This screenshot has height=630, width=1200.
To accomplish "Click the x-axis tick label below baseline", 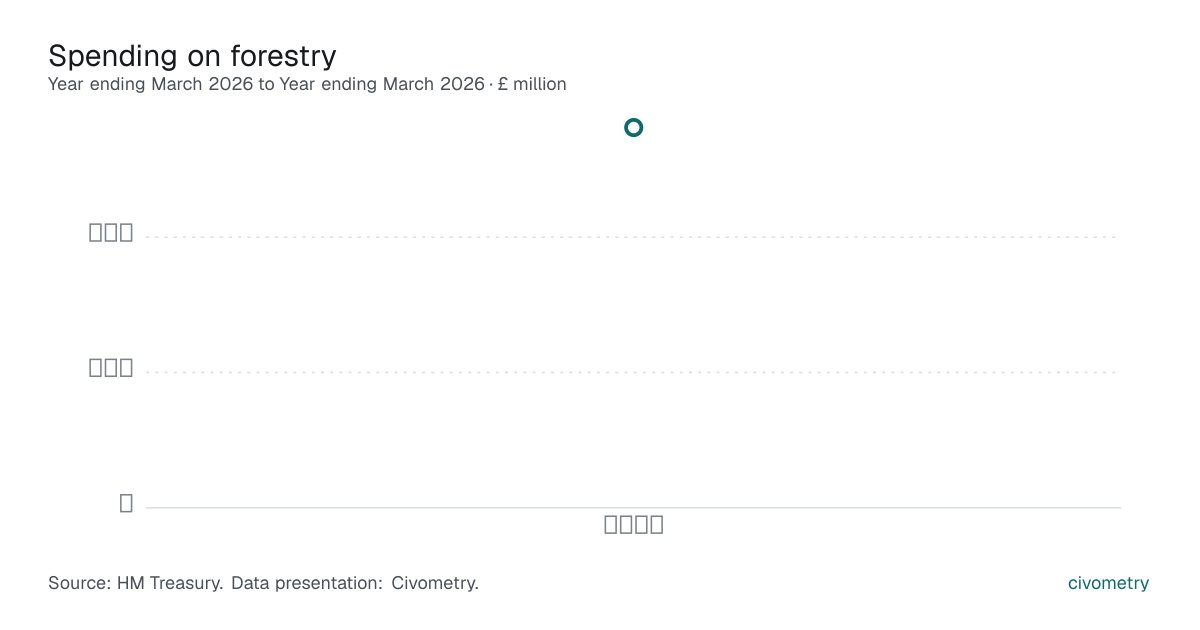I will click(x=634, y=524).
